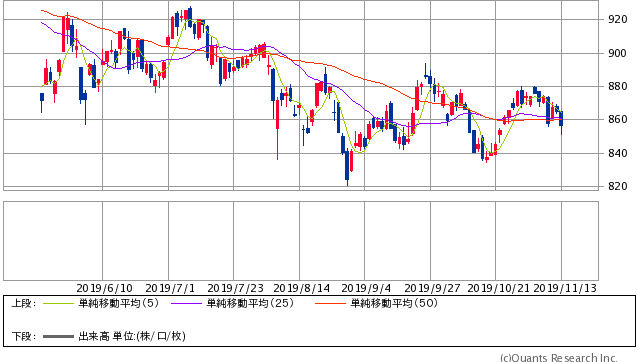Click the 920 price axis label
Image resolution: width=638 pixels, height=362 pixels.
pyautogui.click(x=618, y=19)
